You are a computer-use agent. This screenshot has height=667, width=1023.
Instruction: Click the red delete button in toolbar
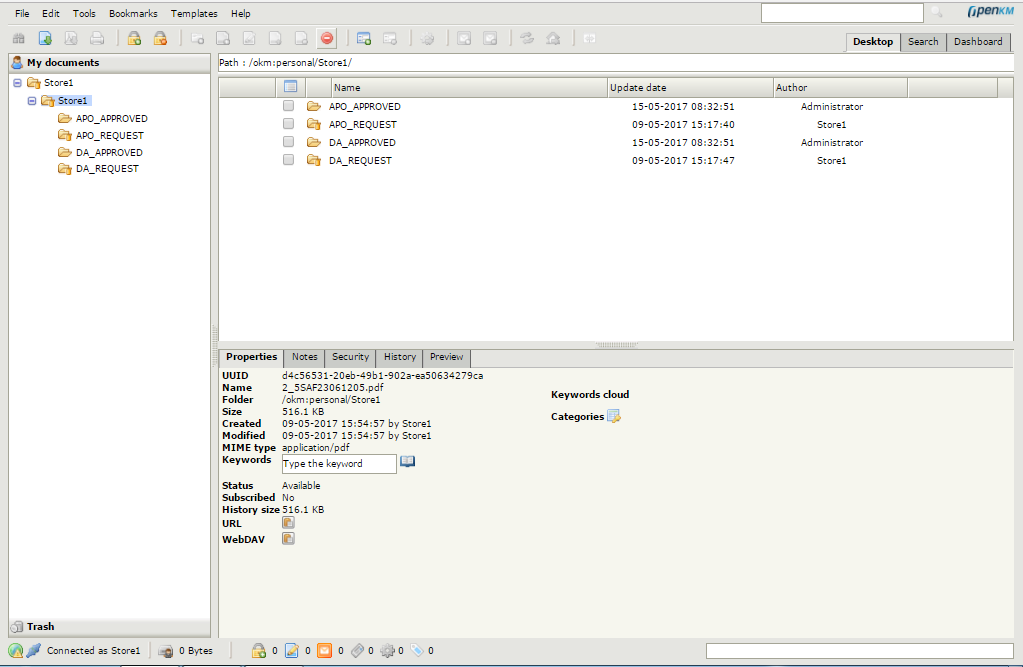pyautogui.click(x=327, y=39)
